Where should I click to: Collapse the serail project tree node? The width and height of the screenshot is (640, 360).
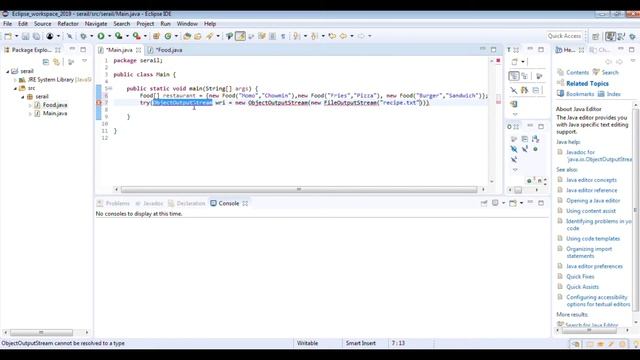[x=8, y=71]
